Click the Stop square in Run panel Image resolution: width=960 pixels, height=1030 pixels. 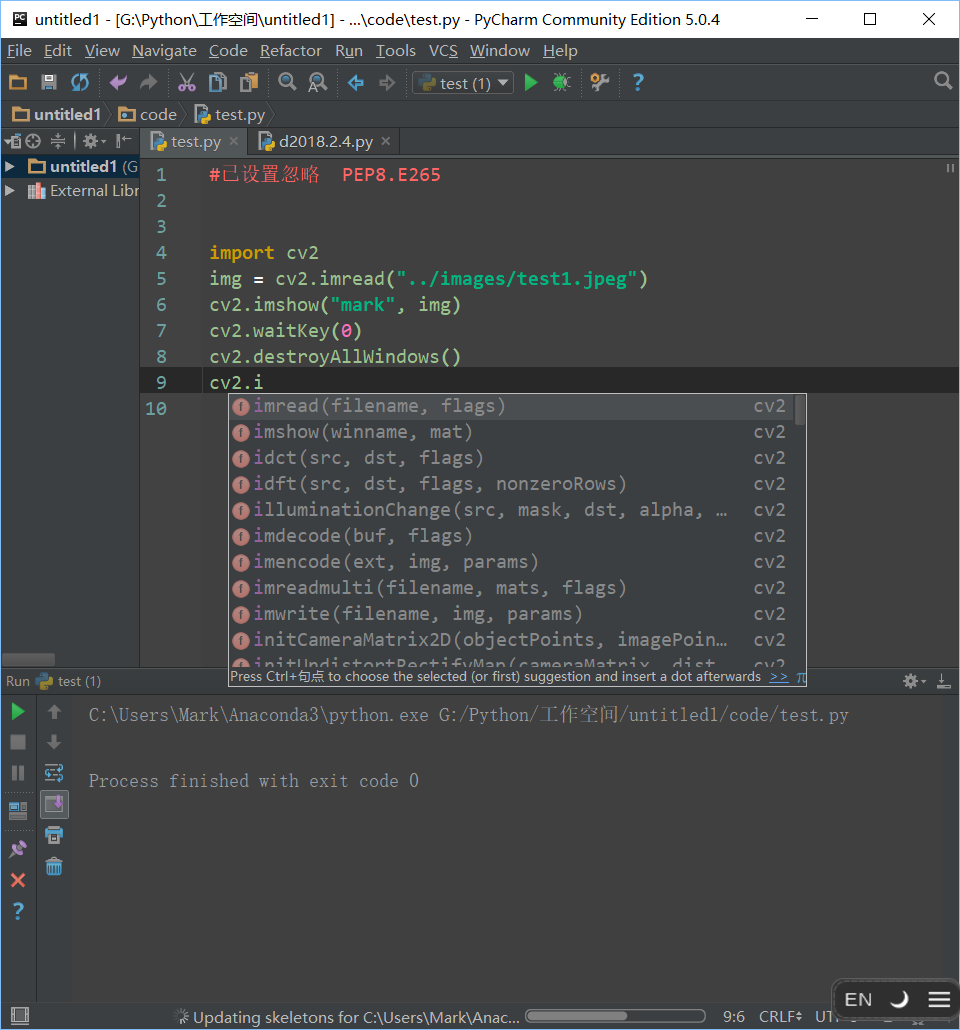18,742
